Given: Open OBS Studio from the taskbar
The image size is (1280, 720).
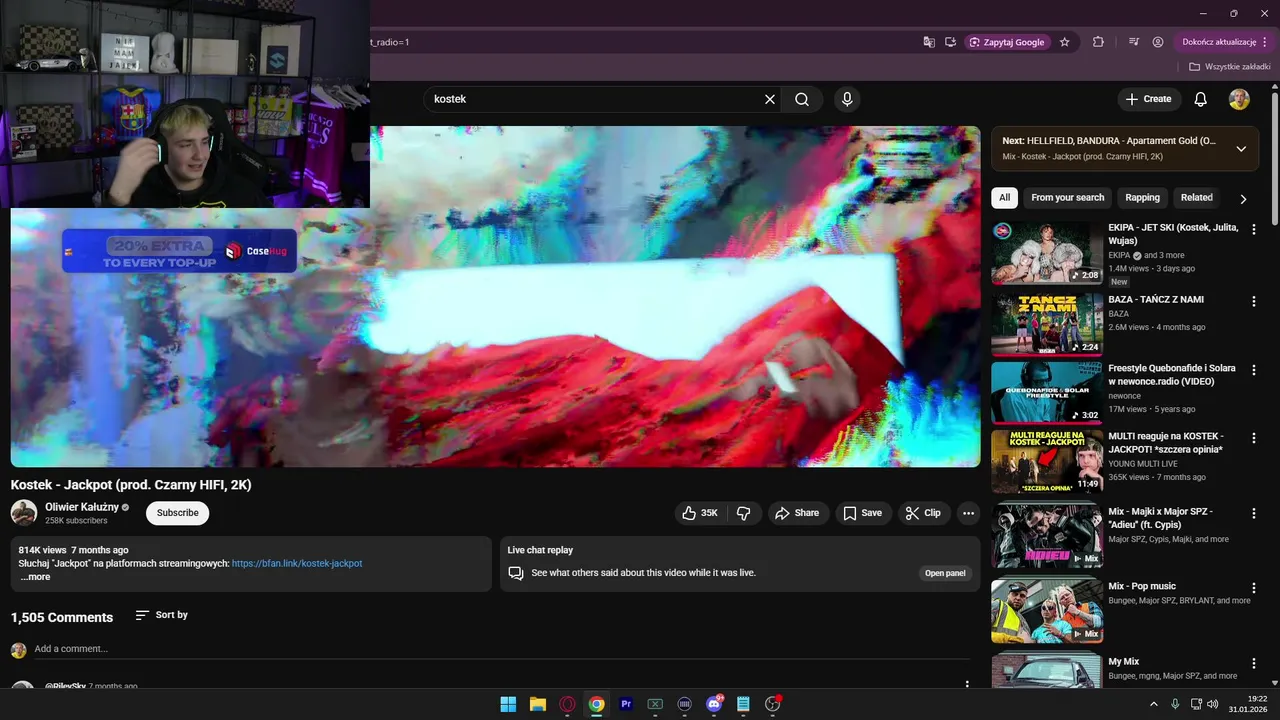Looking at the screenshot, I should [772, 704].
